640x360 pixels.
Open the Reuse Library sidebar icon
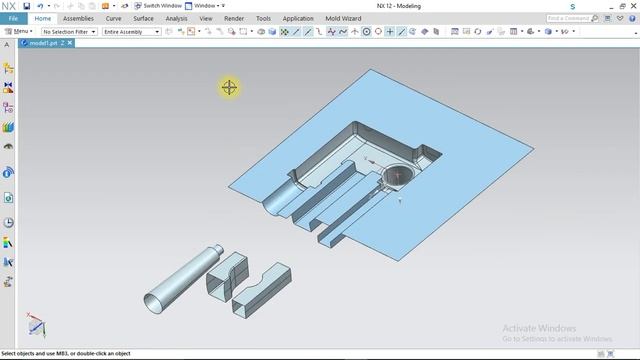point(8,127)
